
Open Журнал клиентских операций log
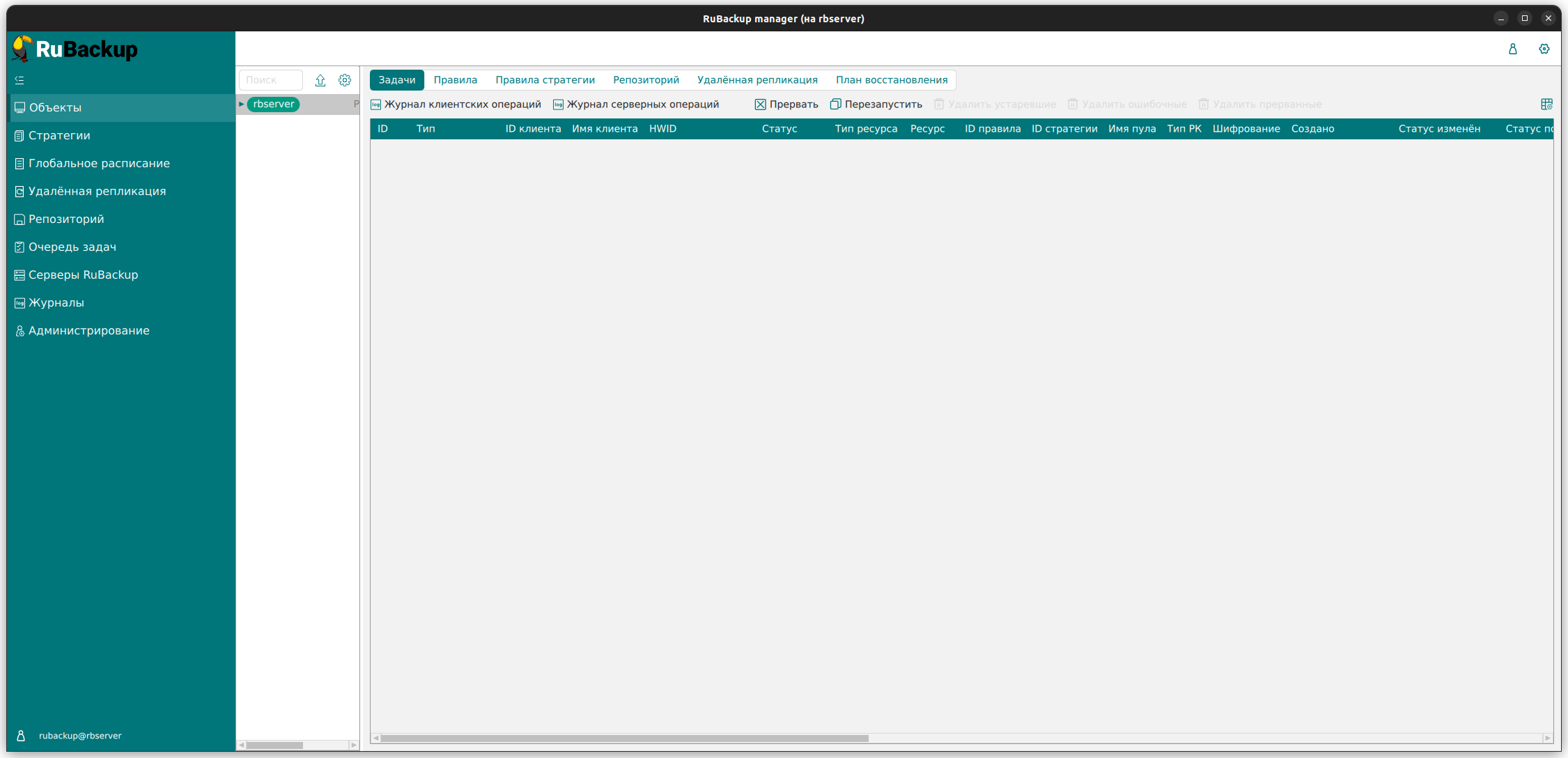(456, 105)
